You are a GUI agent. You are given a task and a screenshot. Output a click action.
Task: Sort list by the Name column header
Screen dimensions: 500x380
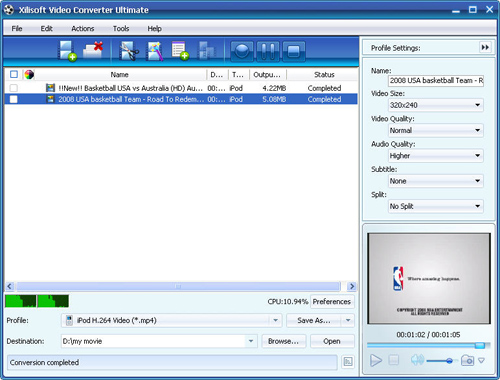[119, 75]
